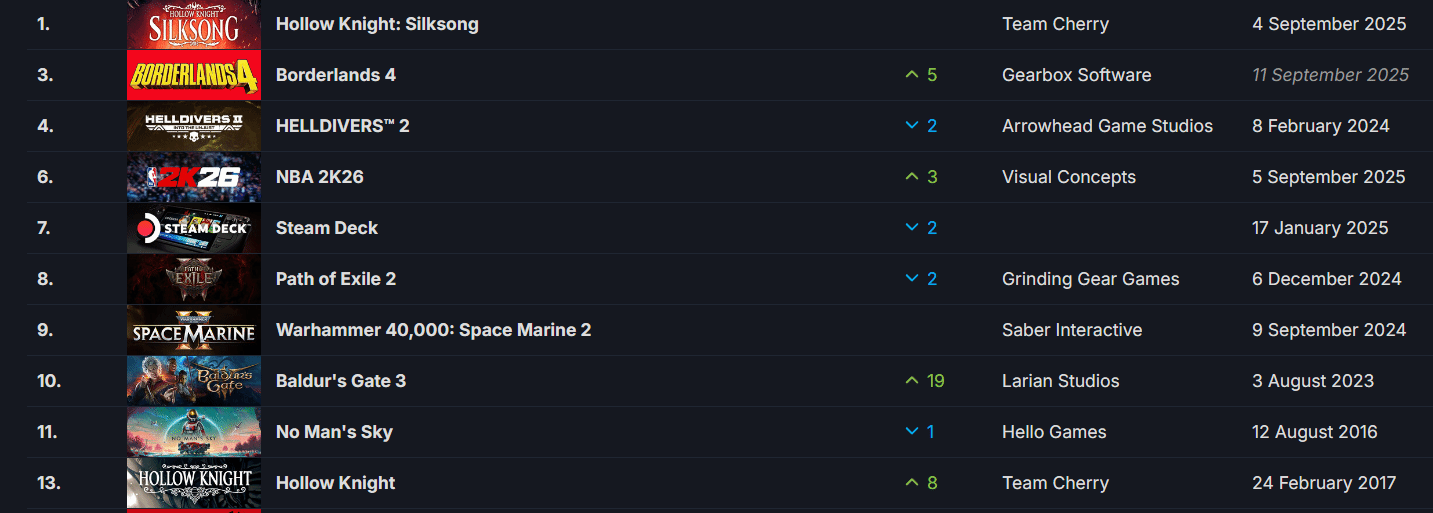Select the NBA 2K26 thumbnail image
1433x513 pixels.
click(x=193, y=177)
